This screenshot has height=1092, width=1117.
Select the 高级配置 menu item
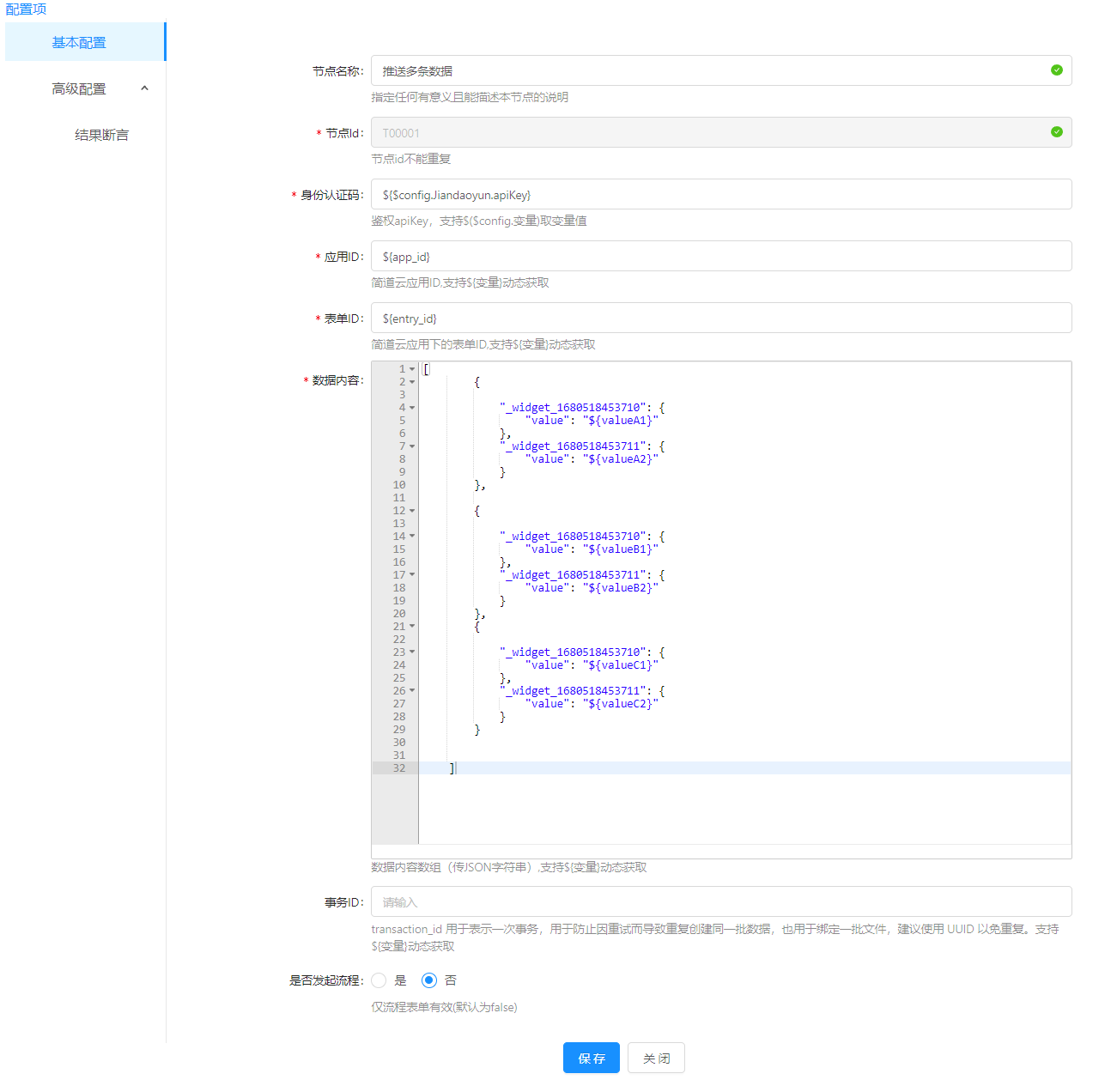tap(79, 88)
